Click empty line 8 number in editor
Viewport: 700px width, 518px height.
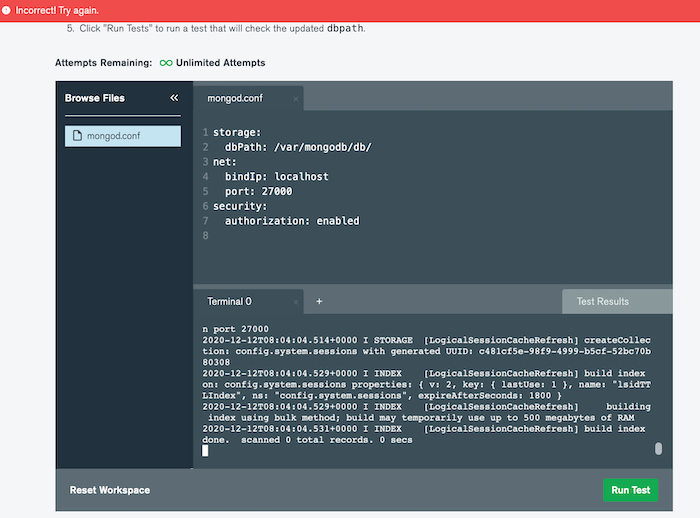205,235
